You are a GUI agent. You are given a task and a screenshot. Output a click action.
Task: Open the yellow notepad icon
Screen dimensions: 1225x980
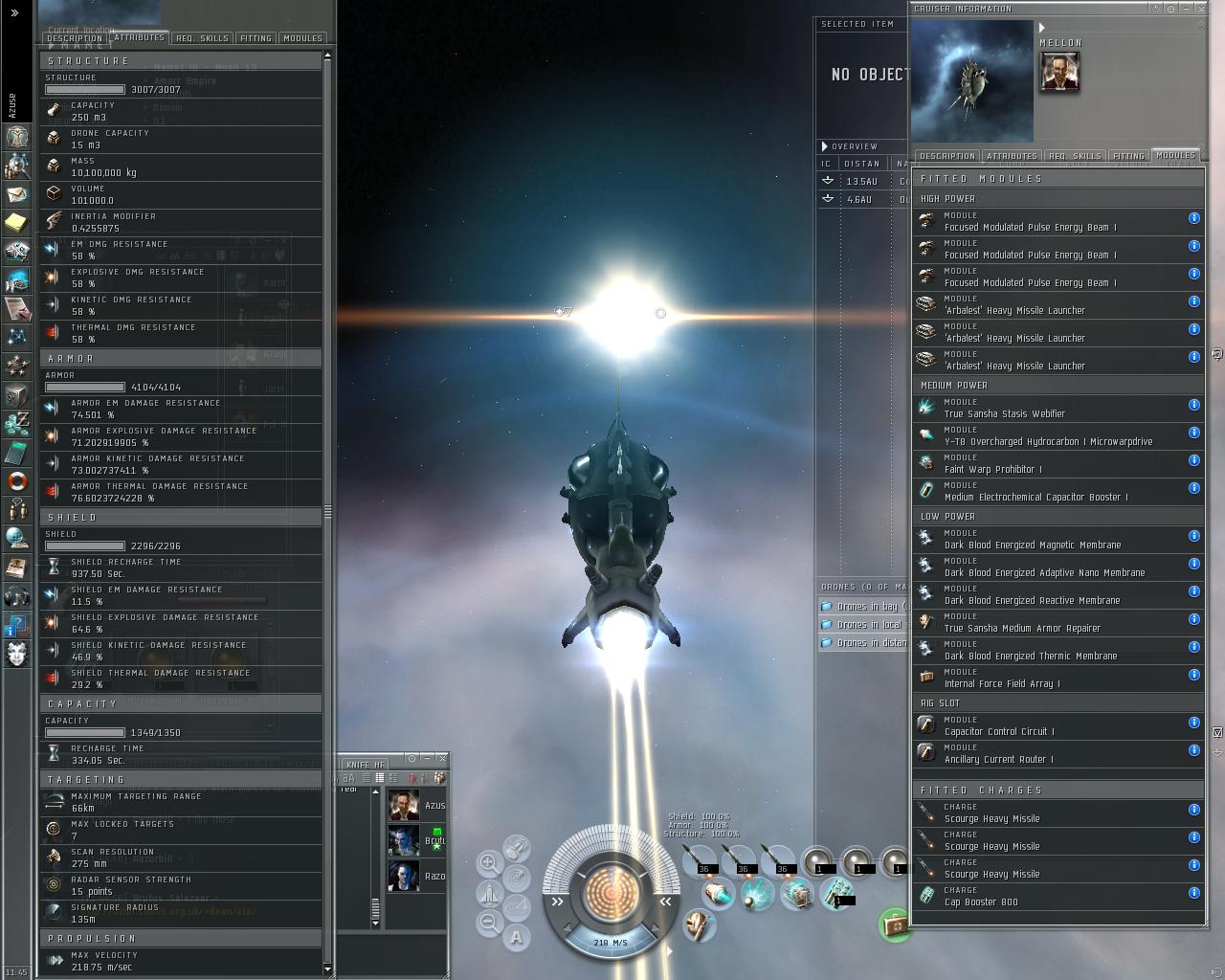point(17,222)
